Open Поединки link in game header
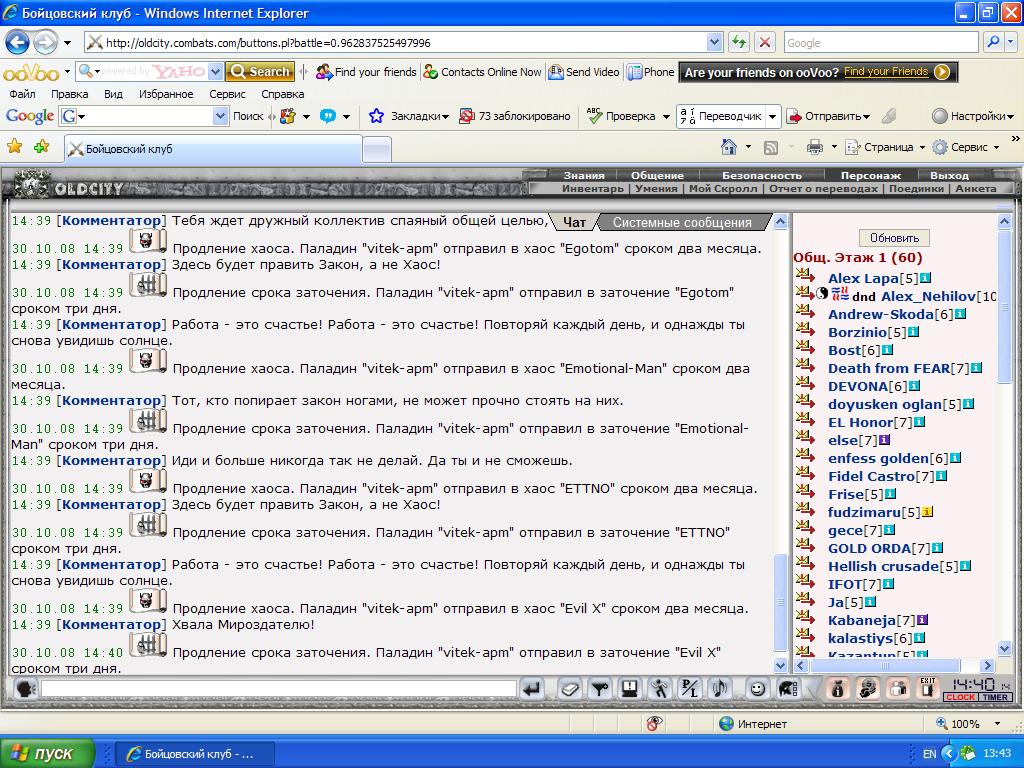 point(916,188)
